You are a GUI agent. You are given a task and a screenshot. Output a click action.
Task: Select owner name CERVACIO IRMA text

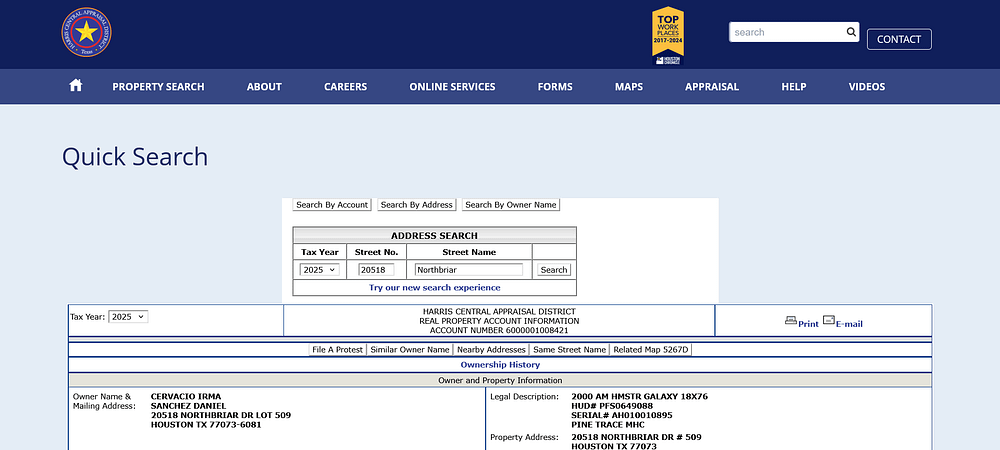click(186, 396)
